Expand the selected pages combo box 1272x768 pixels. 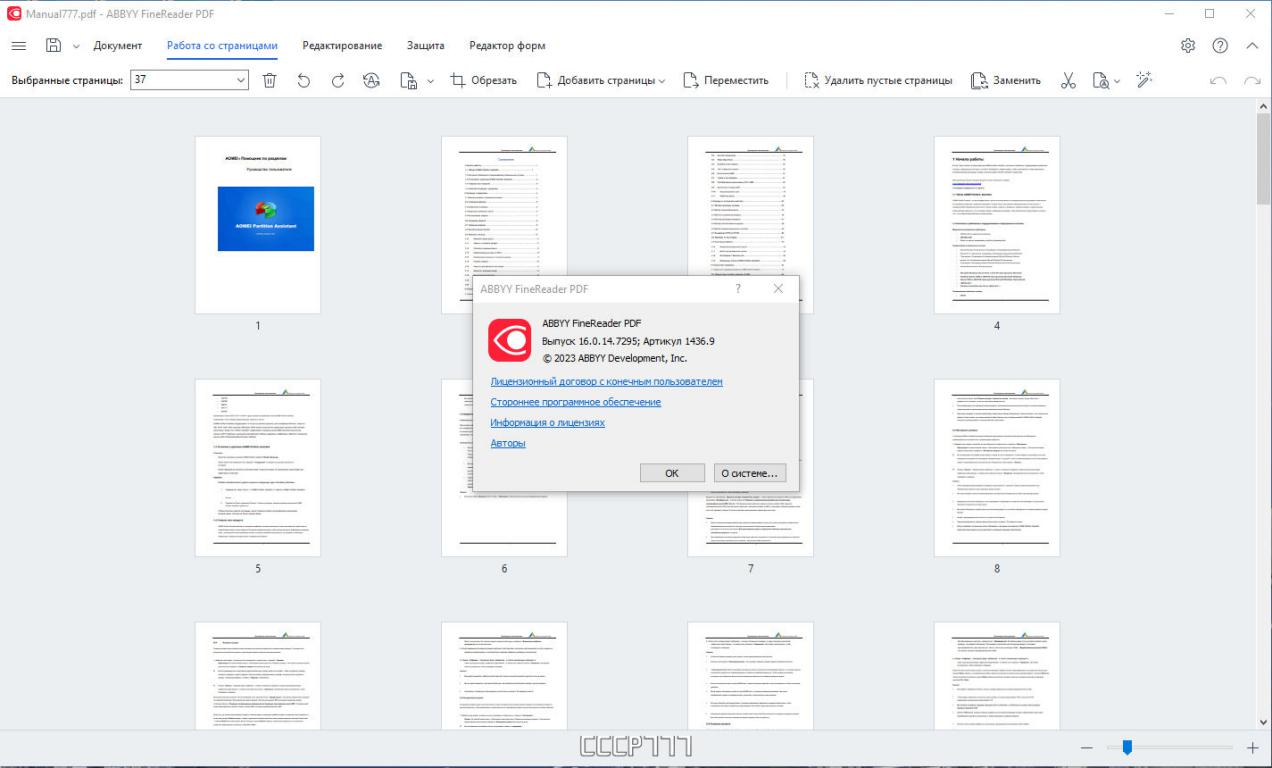(x=240, y=81)
